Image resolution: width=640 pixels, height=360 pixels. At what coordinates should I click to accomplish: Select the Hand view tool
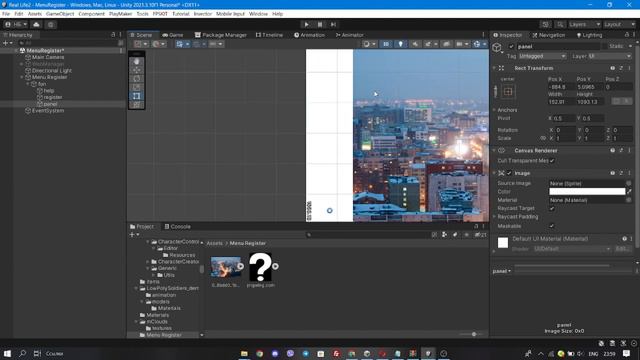137,61
